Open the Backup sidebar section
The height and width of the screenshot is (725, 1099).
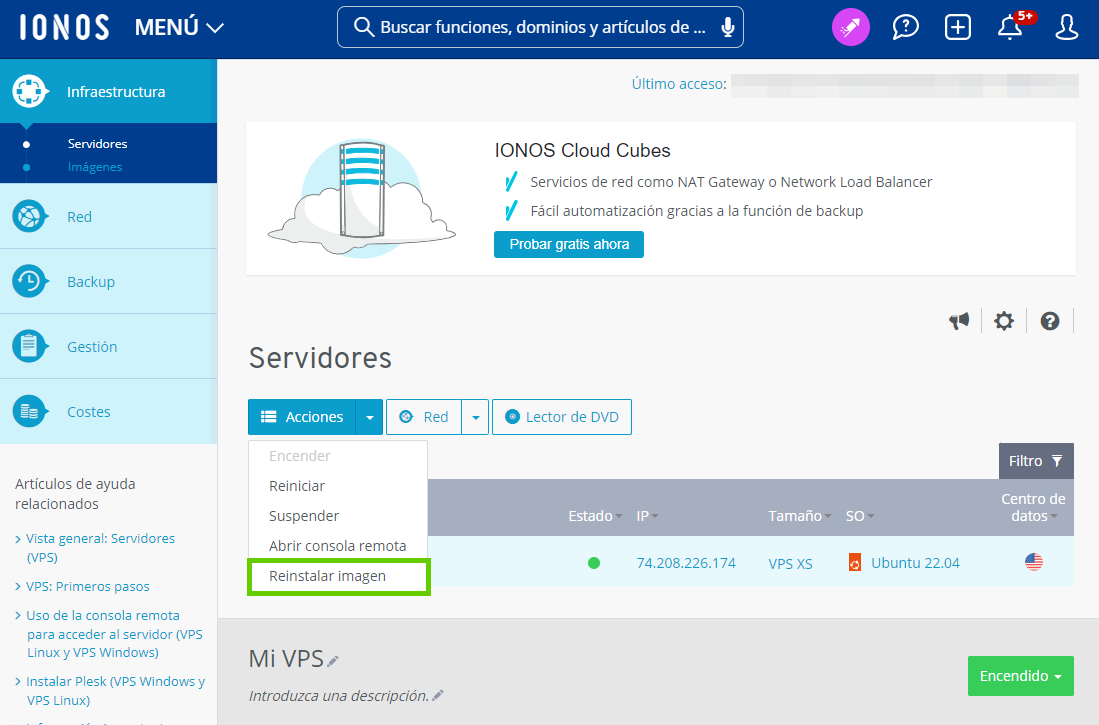coord(109,281)
